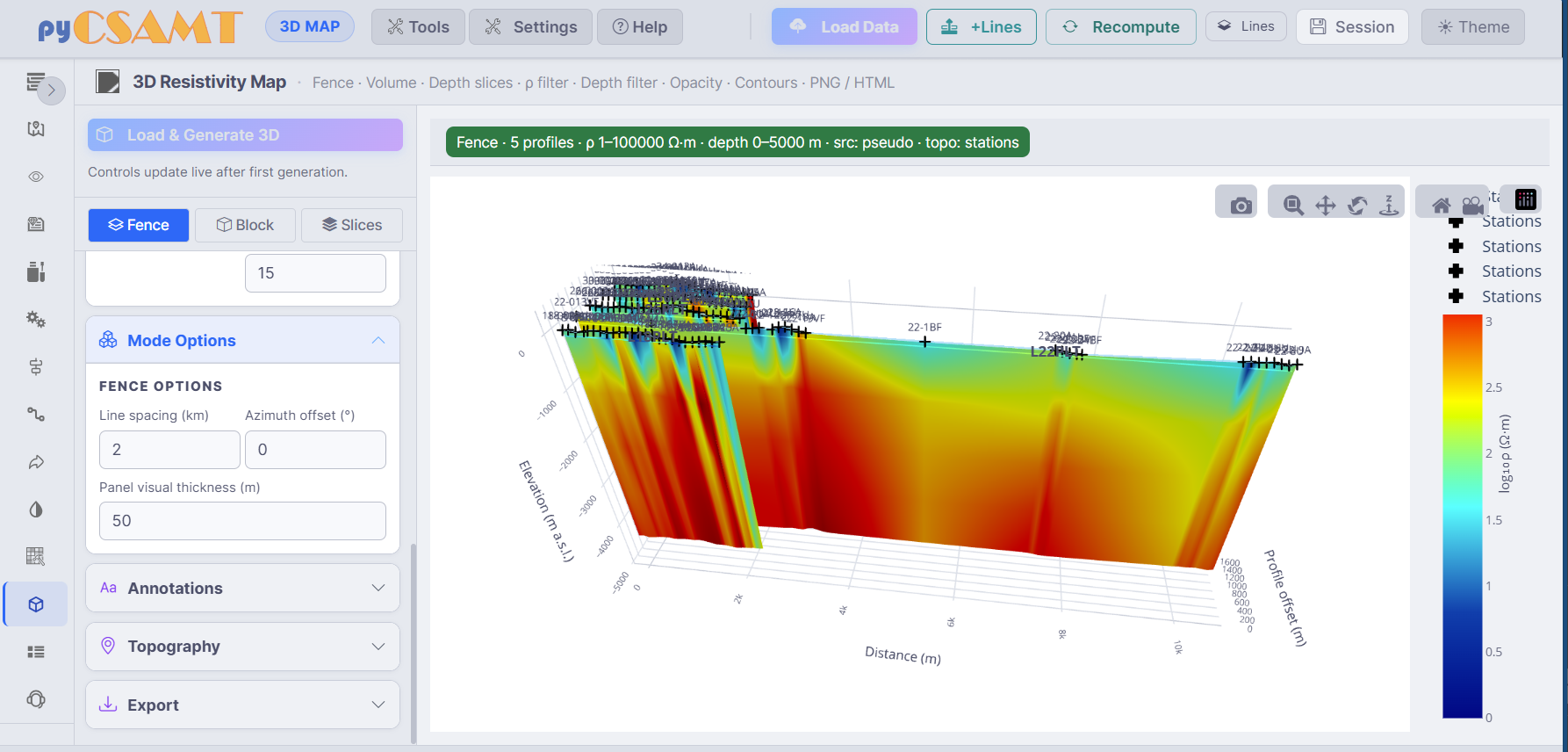This screenshot has width=1568, height=752.
Task: Click the 'Profile offset (m)' axis title
Action: 1285,597
